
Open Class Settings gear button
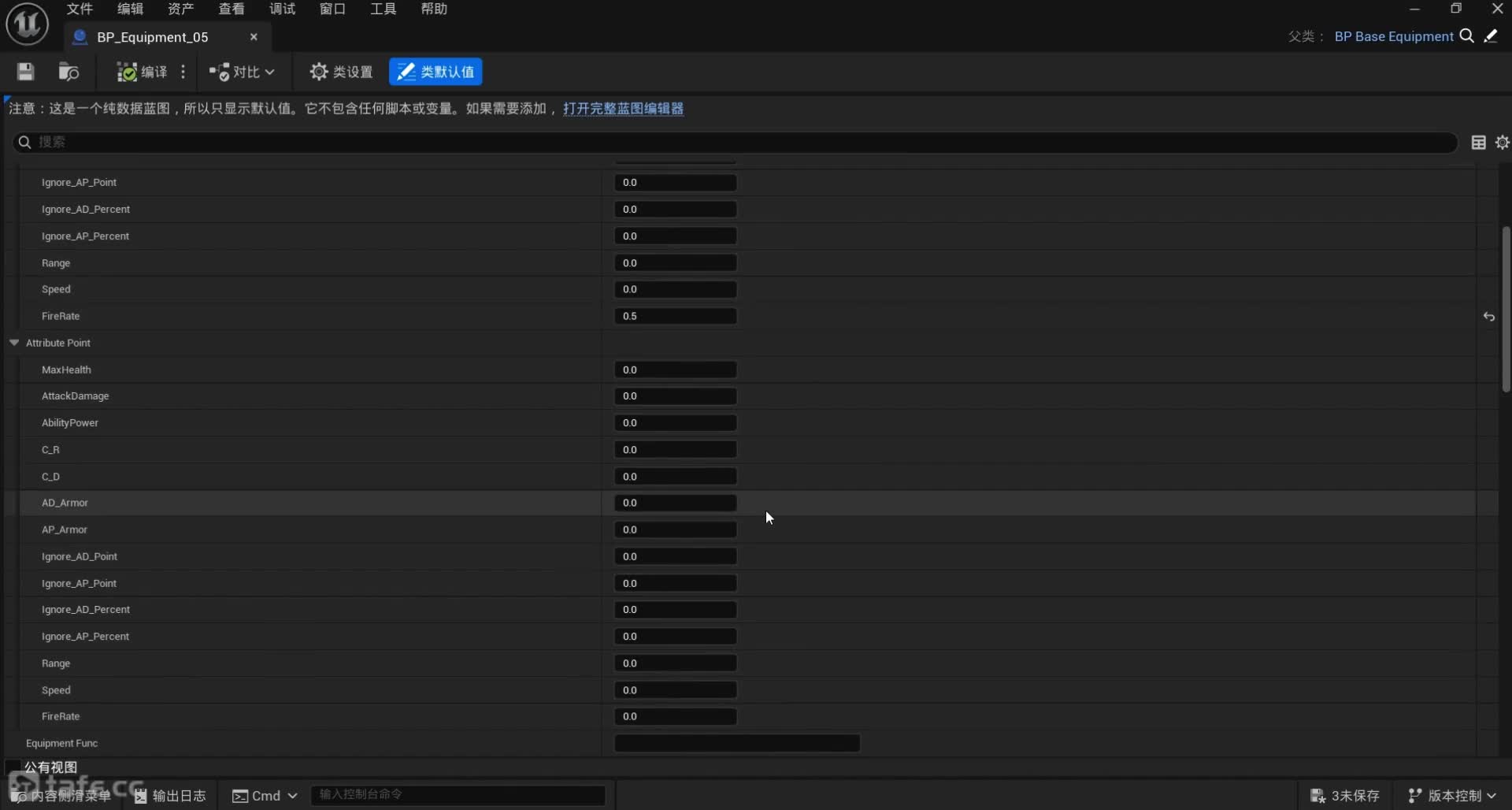tap(341, 72)
